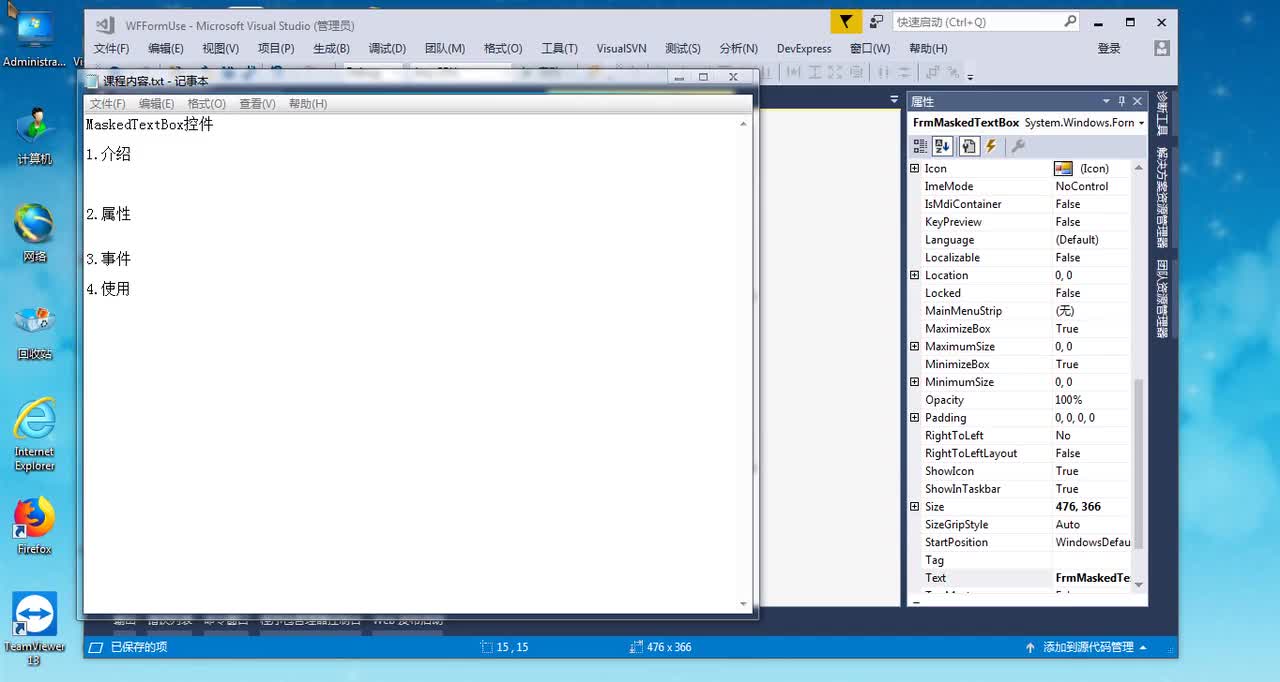Open the 团队资源管理器 side tab
Image resolution: width=1280 pixels, height=682 pixels.
1162,299
